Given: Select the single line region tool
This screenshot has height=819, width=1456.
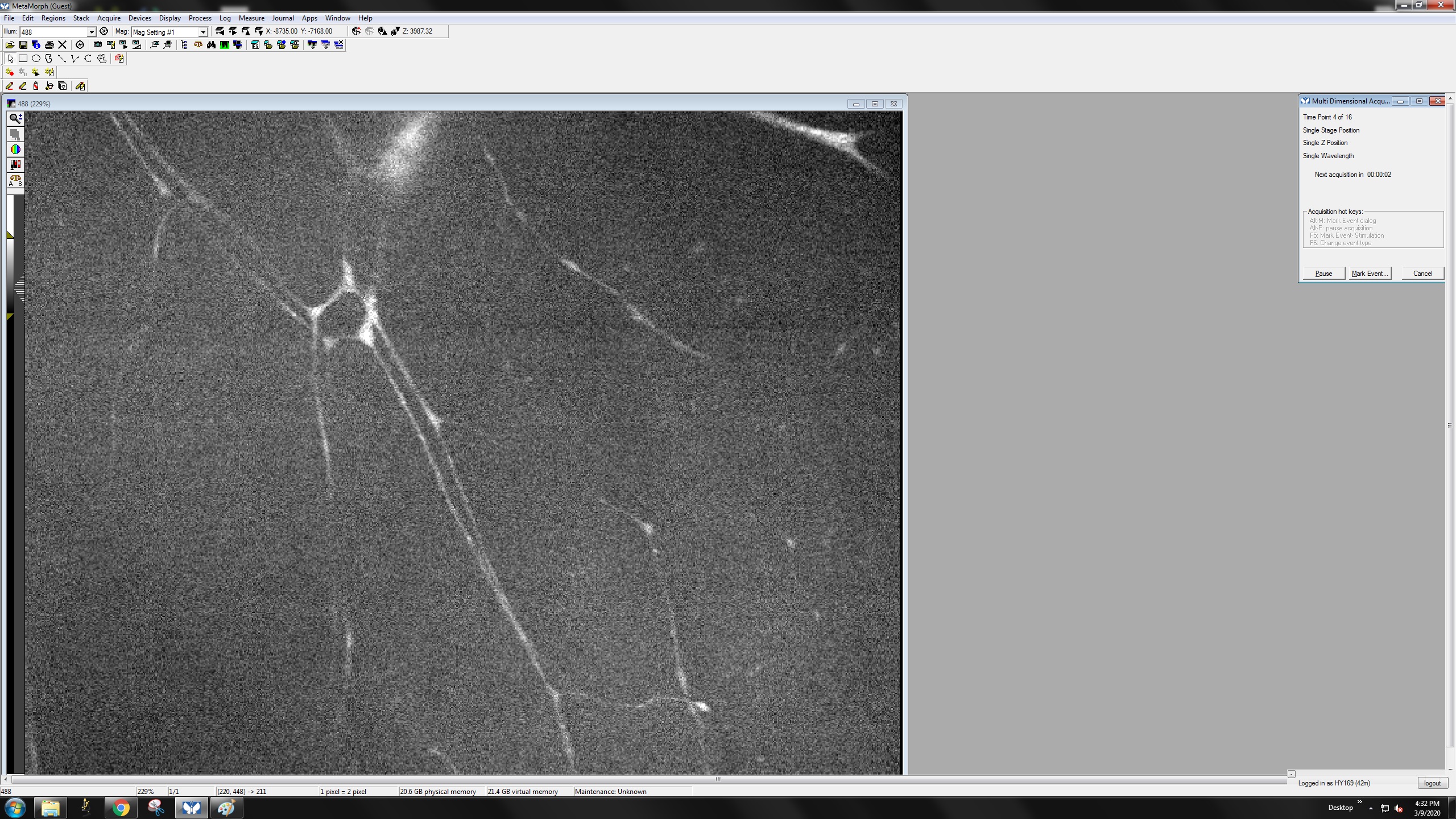Looking at the screenshot, I should tap(62, 59).
